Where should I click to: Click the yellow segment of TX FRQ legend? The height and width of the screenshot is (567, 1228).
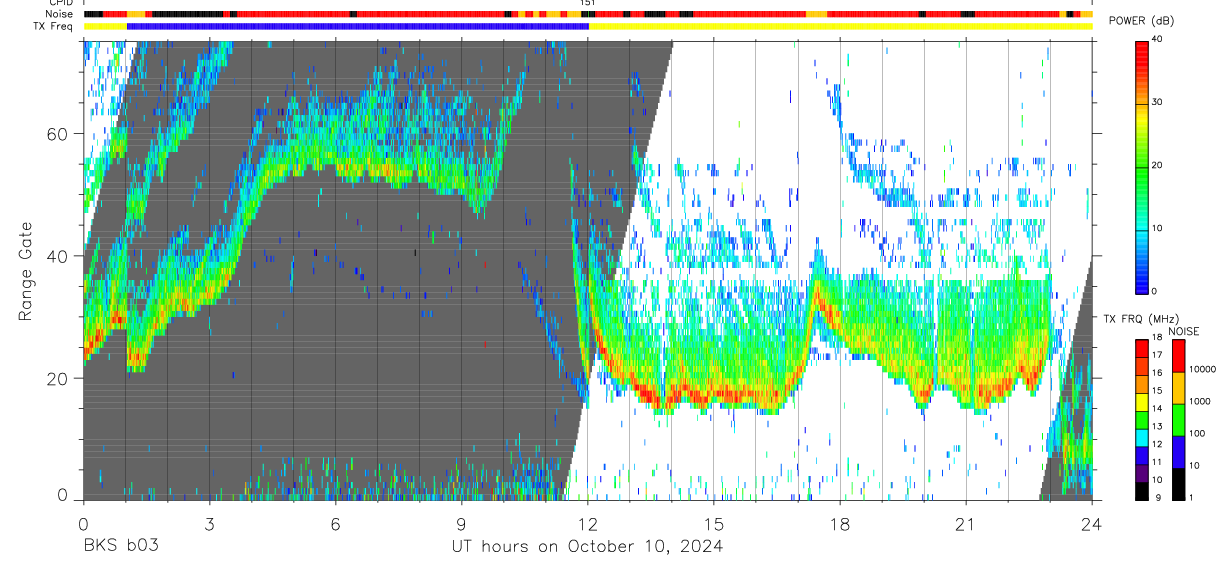click(1142, 402)
